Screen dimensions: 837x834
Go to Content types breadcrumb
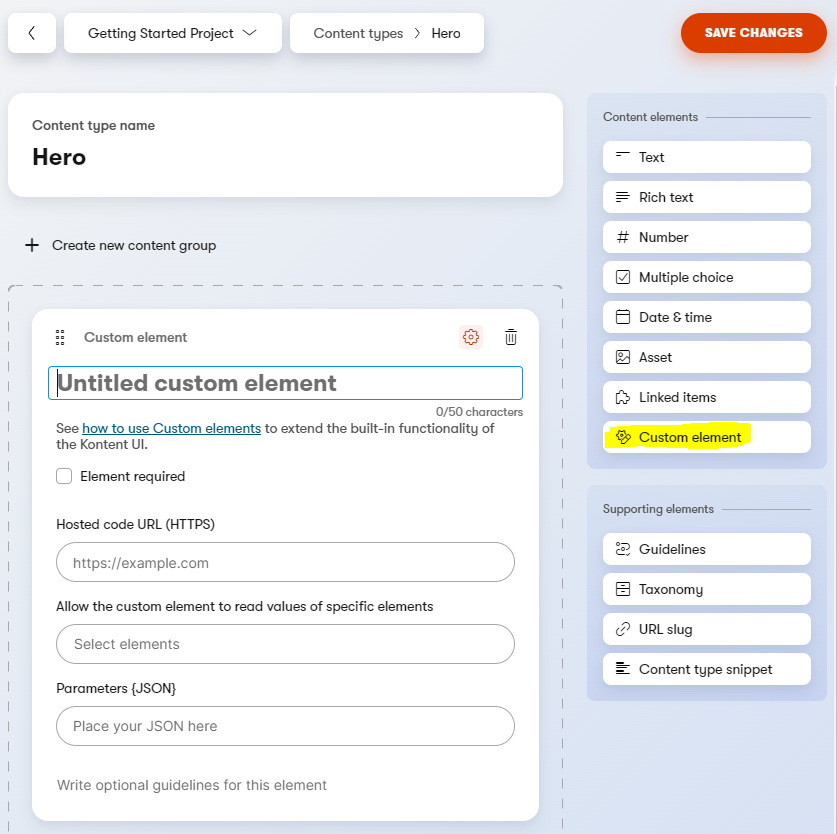pyautogui.click(x=358, y=33)
